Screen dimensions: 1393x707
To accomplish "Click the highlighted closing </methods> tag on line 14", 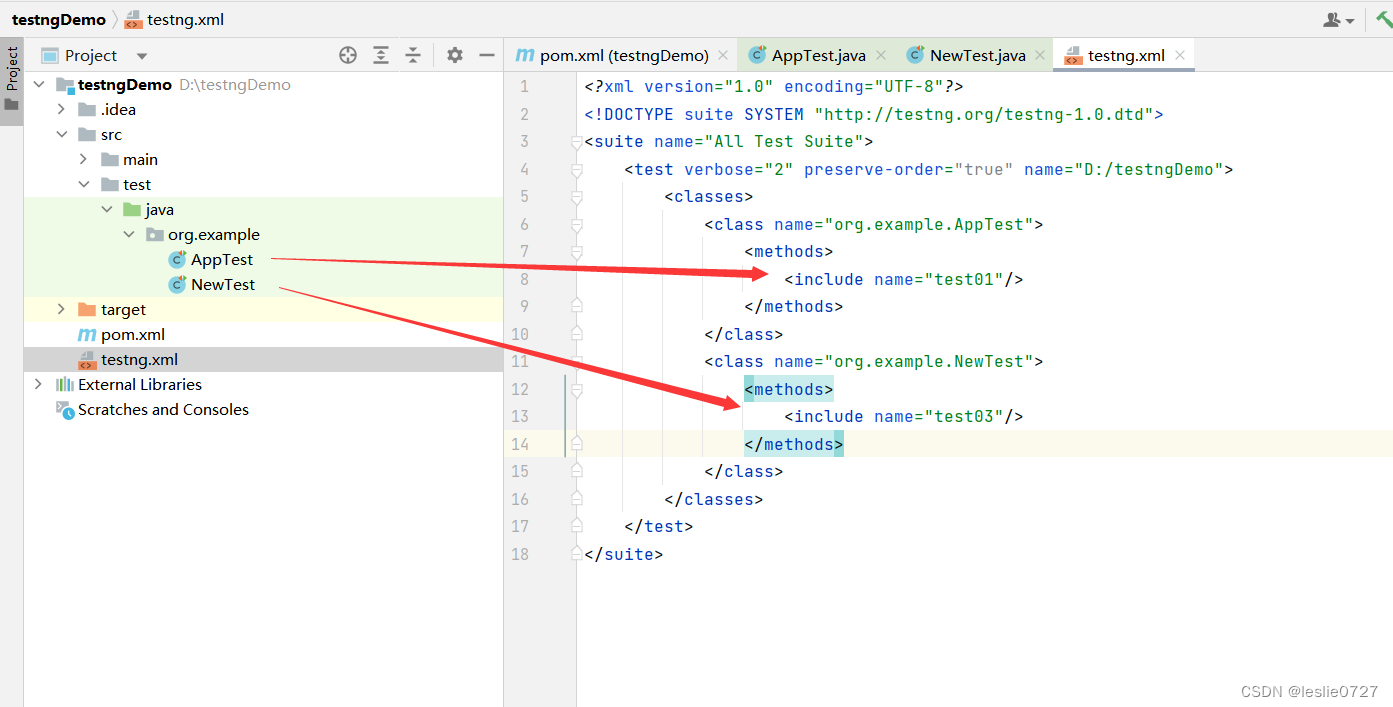I will 794,444.
